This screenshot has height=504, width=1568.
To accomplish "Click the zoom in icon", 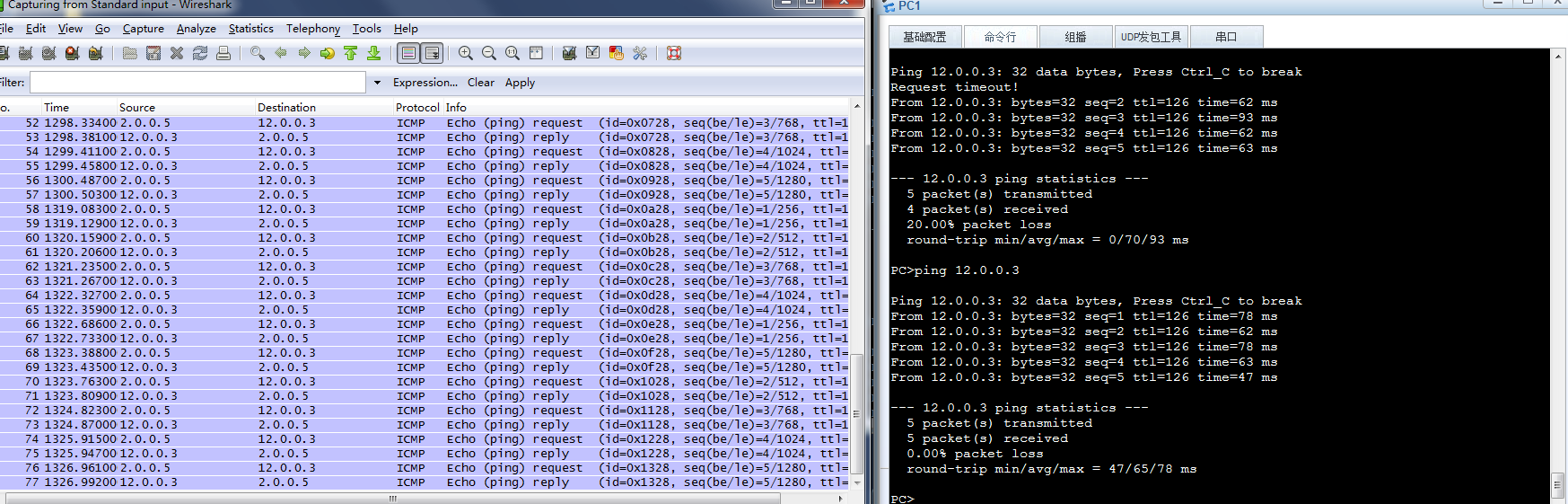I will coord(466,54).
